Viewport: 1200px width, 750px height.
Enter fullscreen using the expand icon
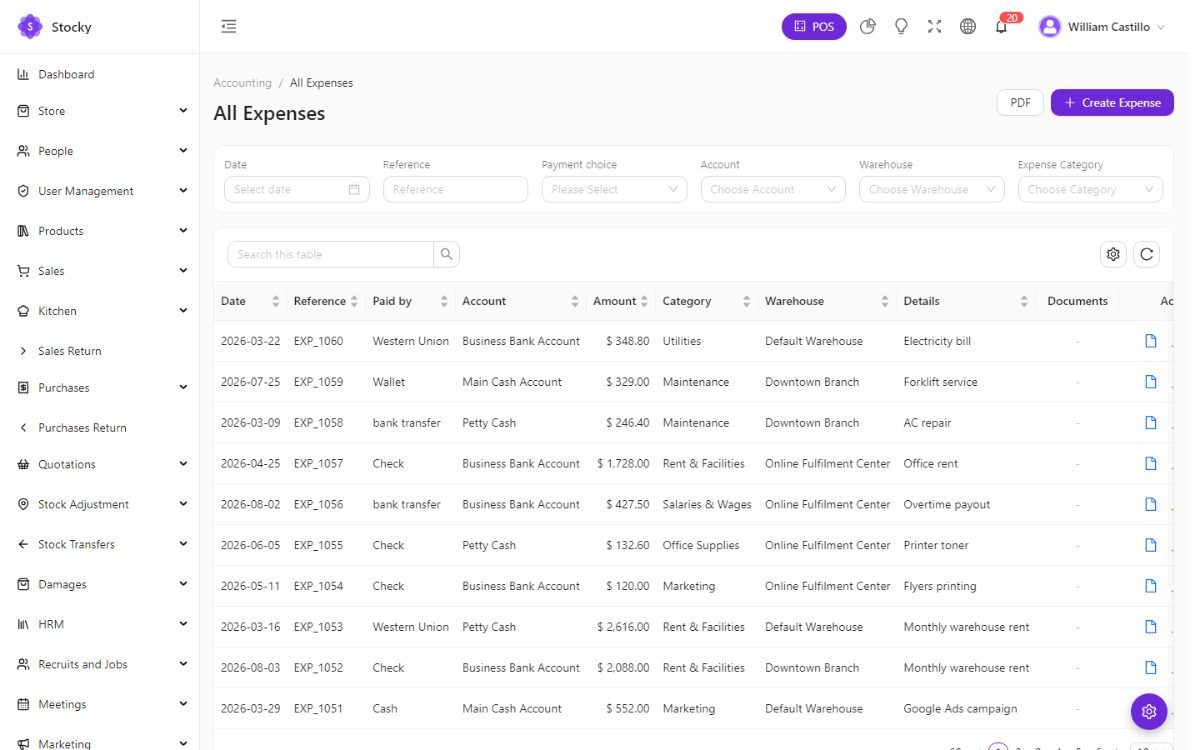coord(934,27)
